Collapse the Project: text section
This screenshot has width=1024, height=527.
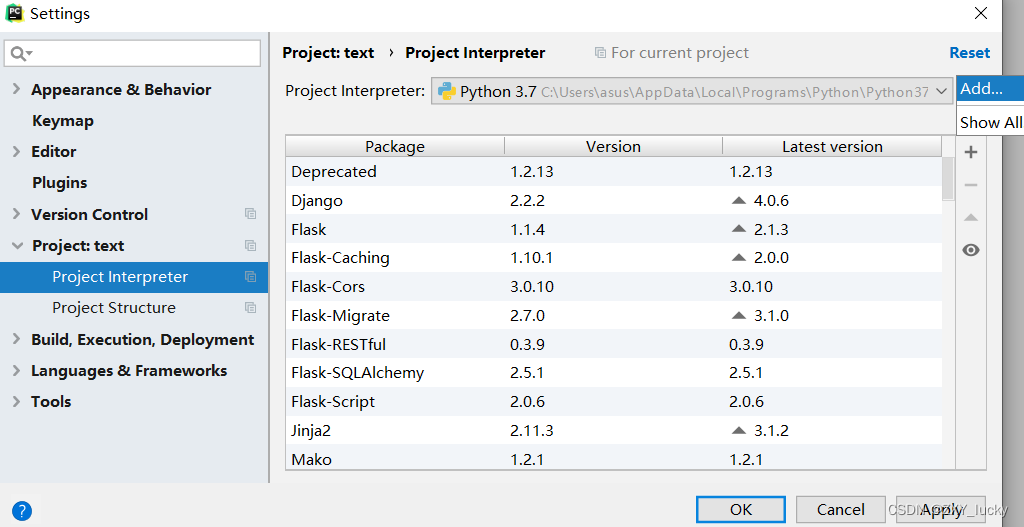pos(16,246)
